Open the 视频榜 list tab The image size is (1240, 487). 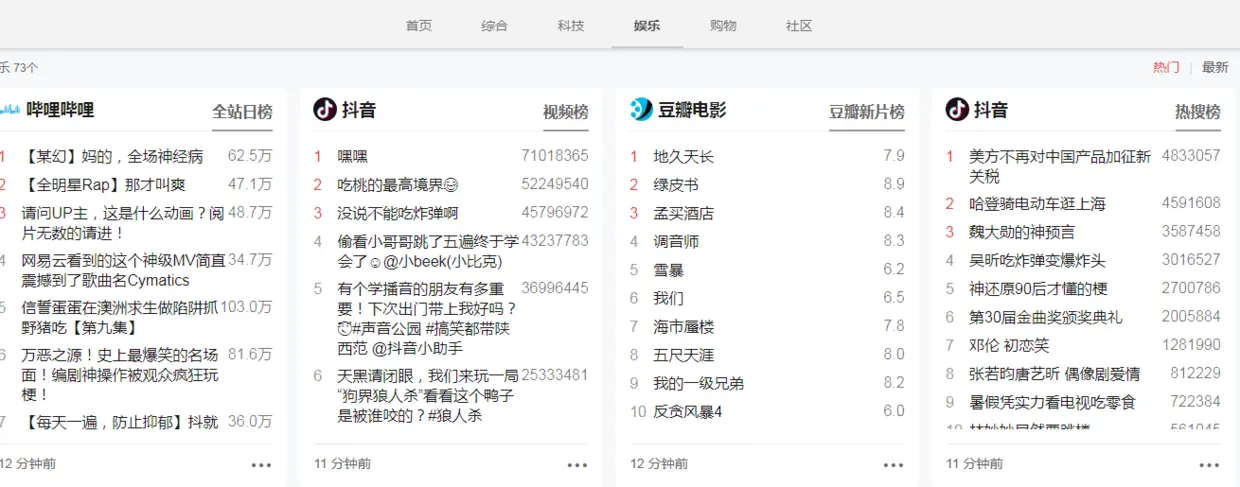pos(566,112)
